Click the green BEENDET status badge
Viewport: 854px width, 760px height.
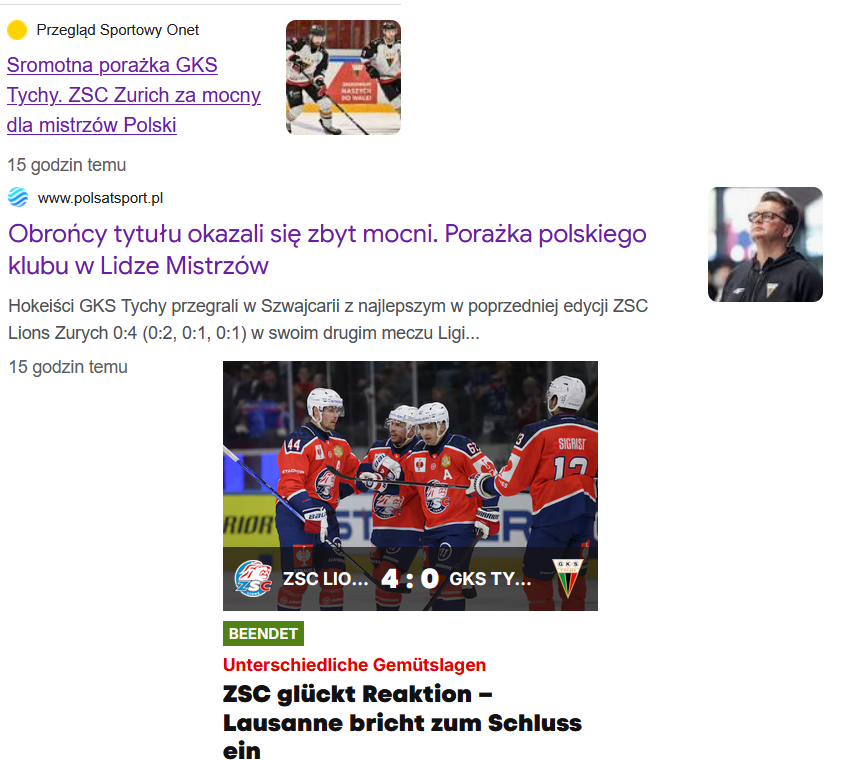pos(263,634)
